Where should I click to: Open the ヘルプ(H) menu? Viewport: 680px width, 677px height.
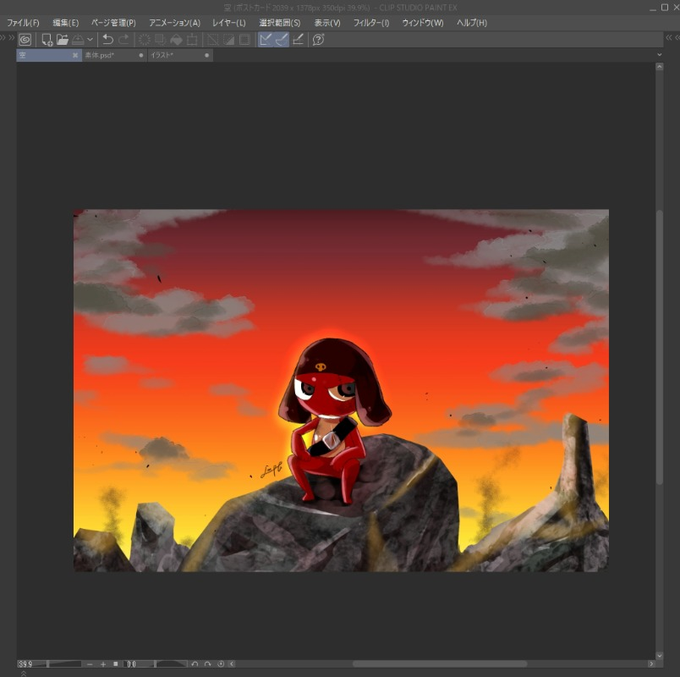click(x=472, y=23)
